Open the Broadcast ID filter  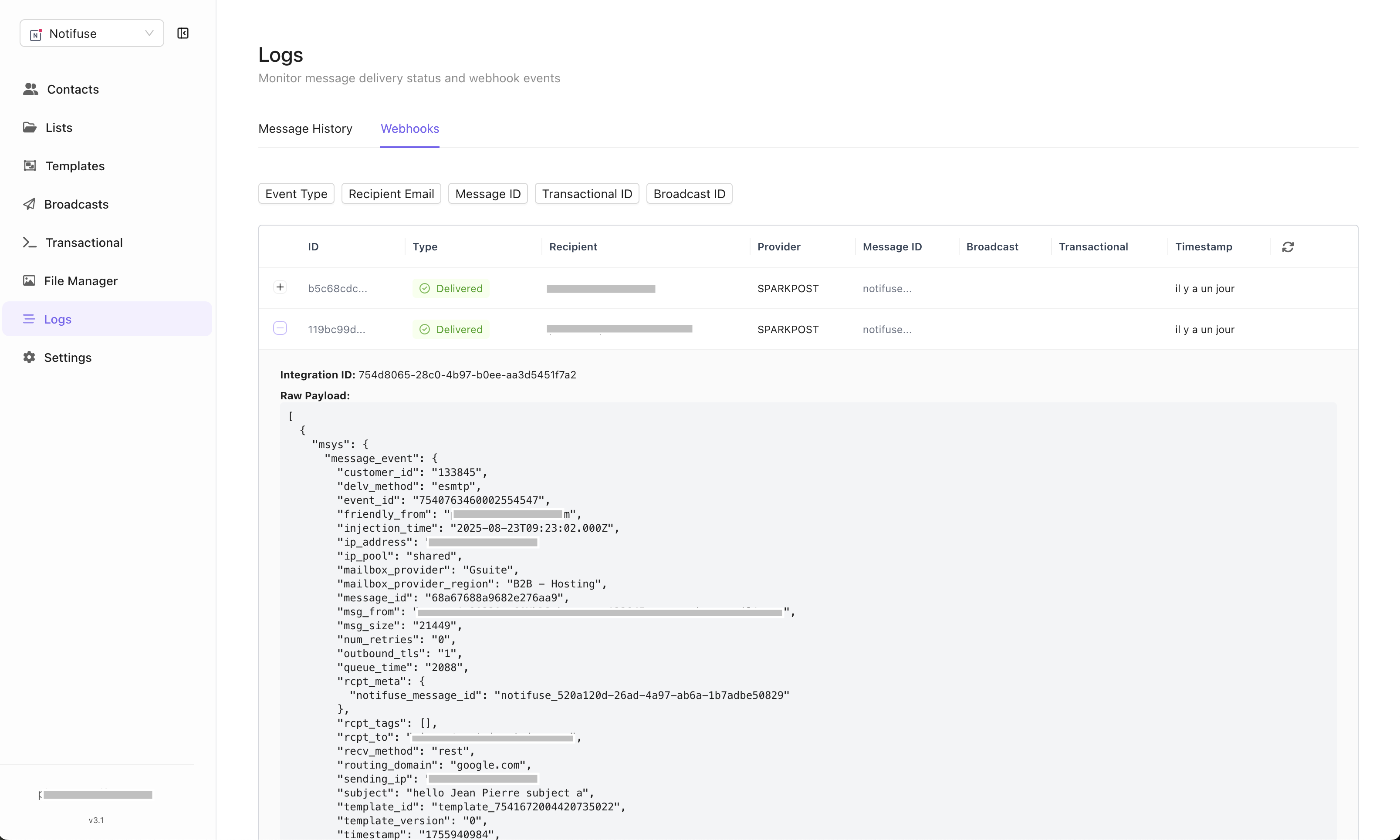coord(689,194)
